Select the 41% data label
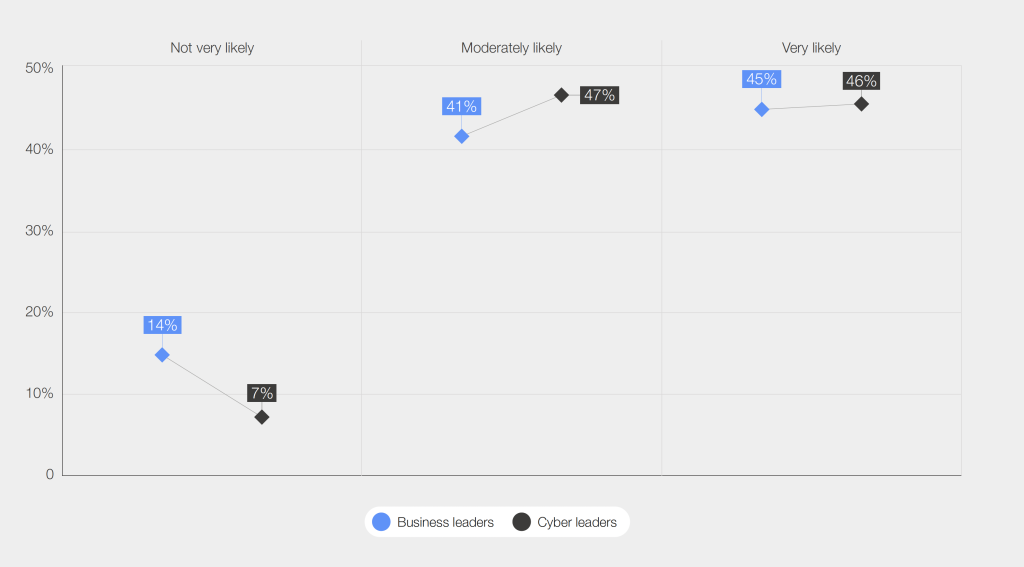 click(x=461, y=106)
